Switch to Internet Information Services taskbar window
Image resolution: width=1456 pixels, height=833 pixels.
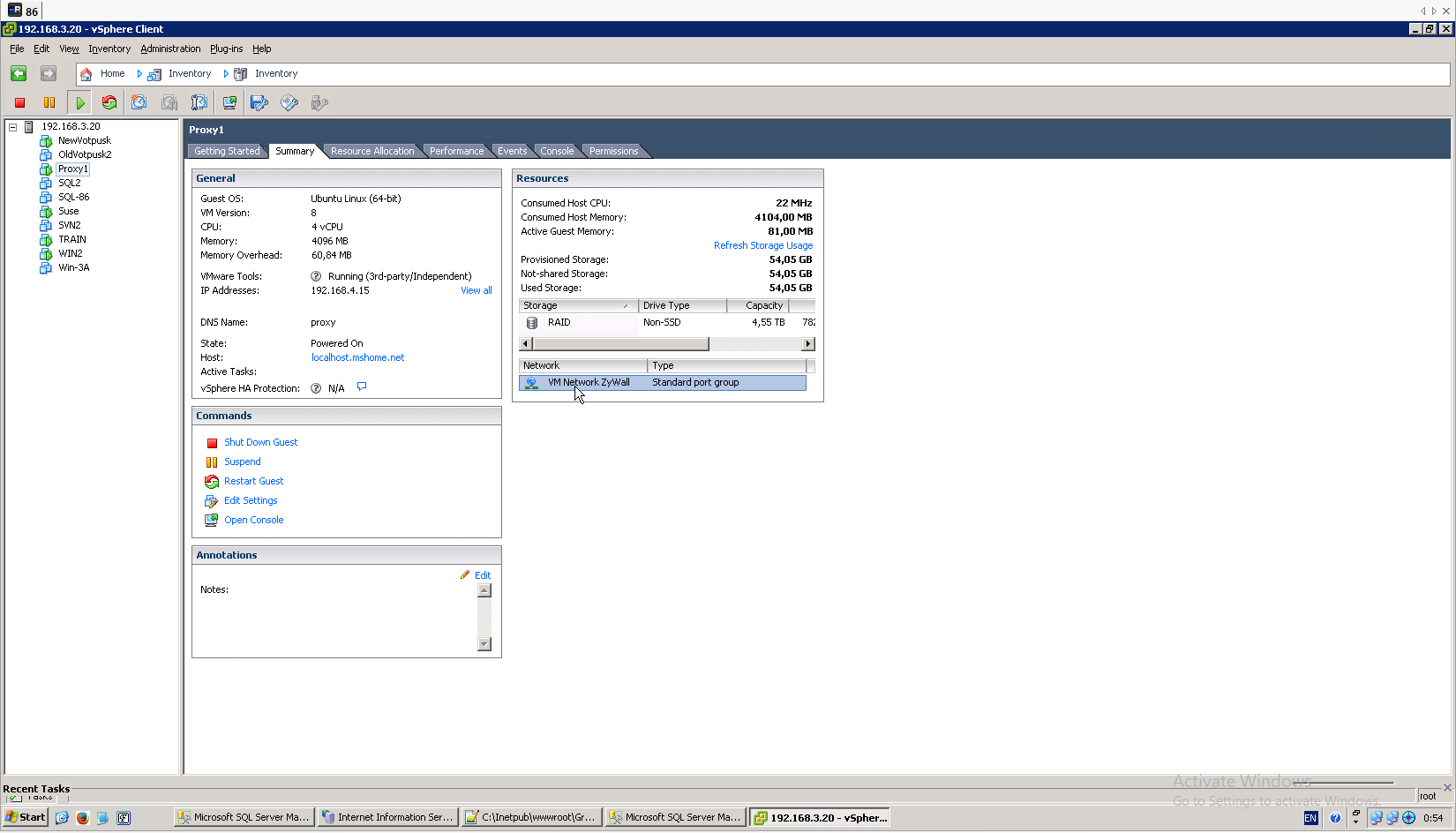pos(388,818)
